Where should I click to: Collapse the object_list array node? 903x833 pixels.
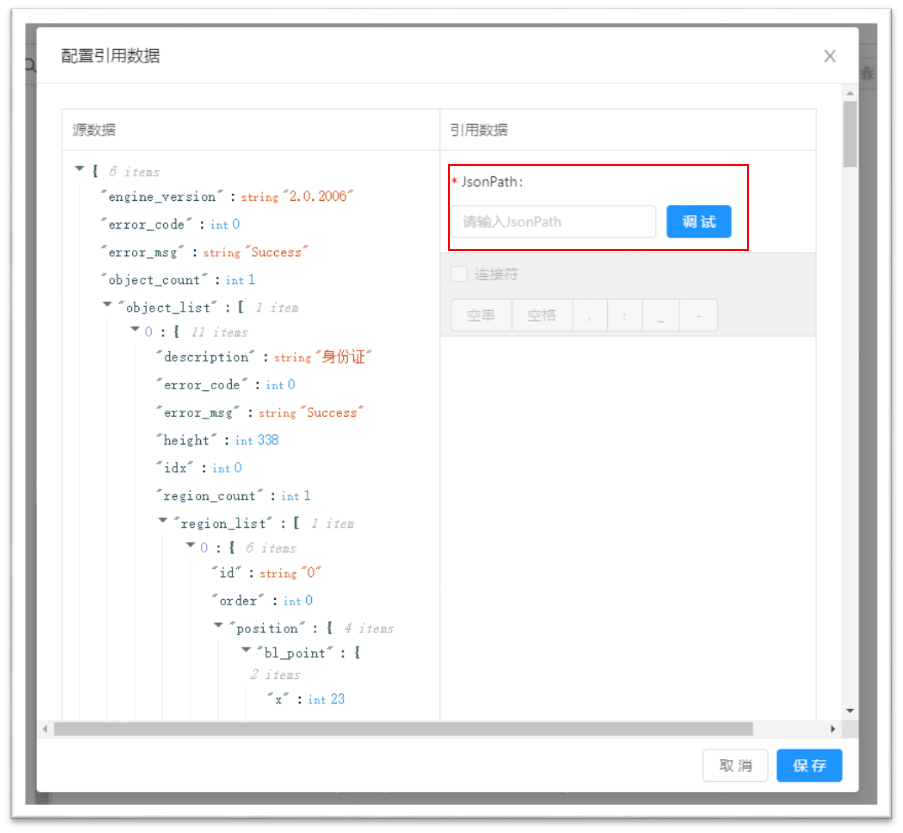(x=107, y=304)
